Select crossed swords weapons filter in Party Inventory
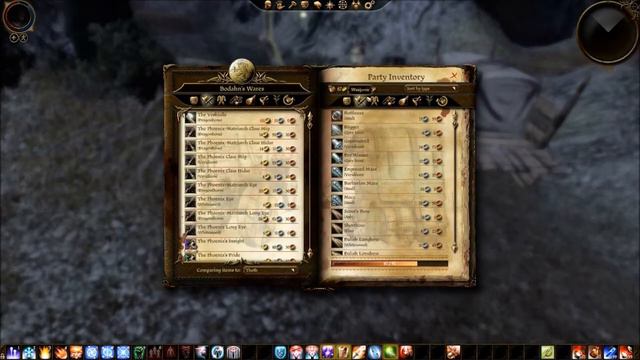This screenshot has height=360, width=640. coord(360,101)
